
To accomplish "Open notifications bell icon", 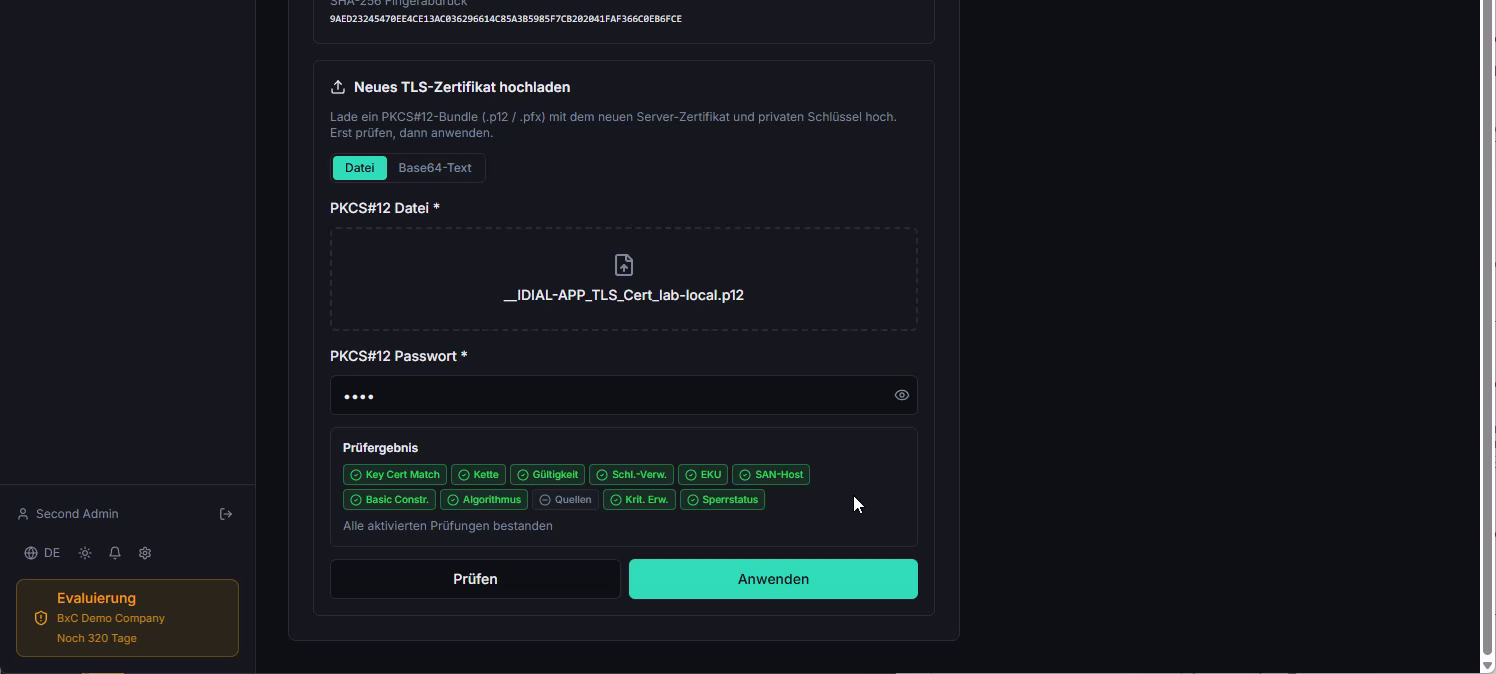I will 115,553.
